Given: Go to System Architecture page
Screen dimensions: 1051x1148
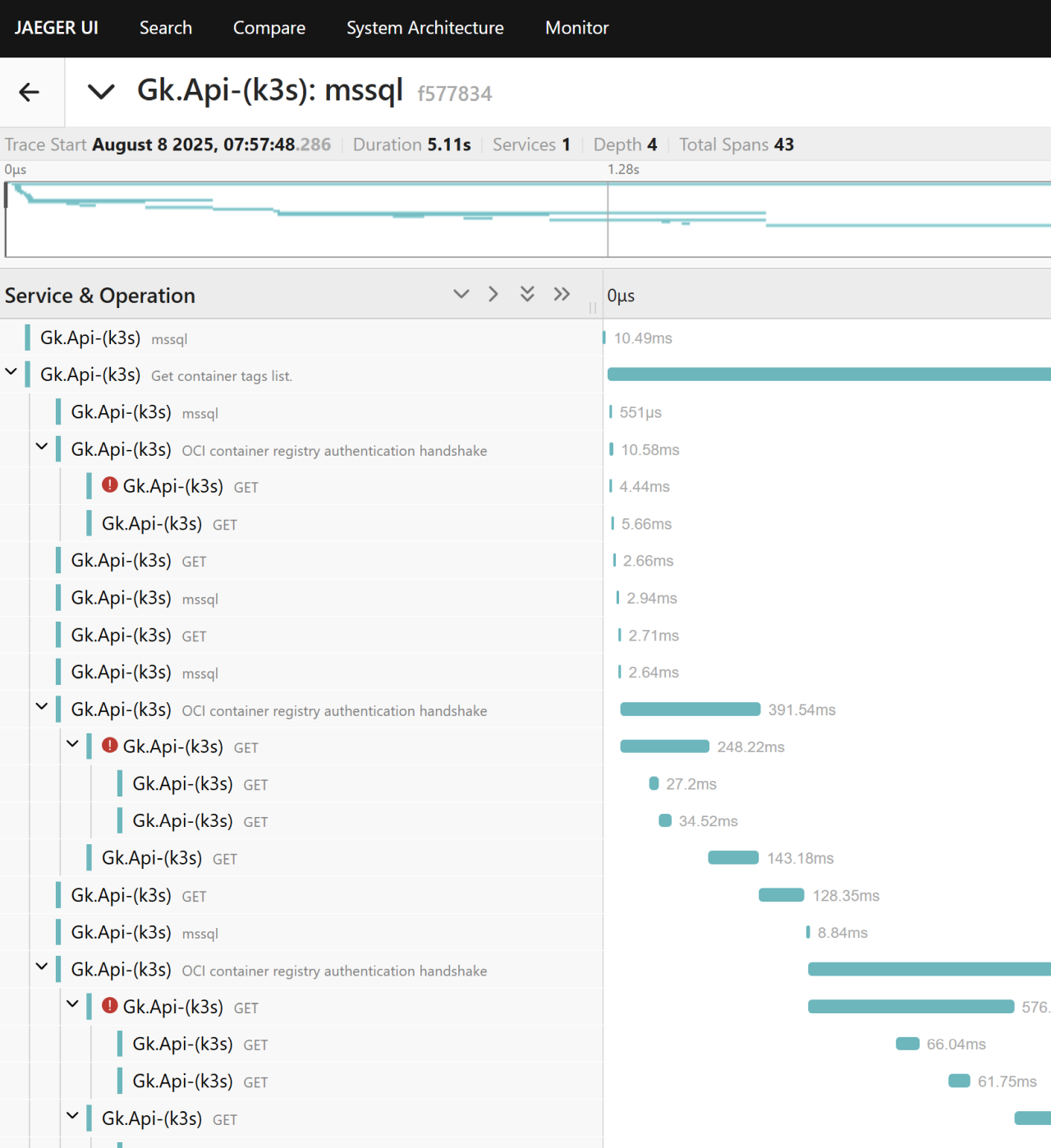Looking at the screenshot, I should coord(425,28).
